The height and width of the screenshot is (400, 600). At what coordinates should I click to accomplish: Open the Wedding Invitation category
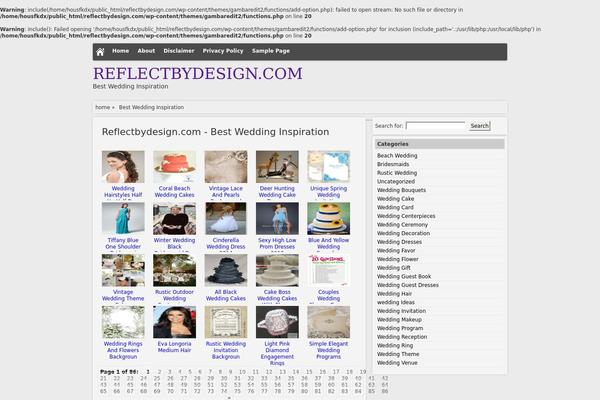(x=401, y=311)
